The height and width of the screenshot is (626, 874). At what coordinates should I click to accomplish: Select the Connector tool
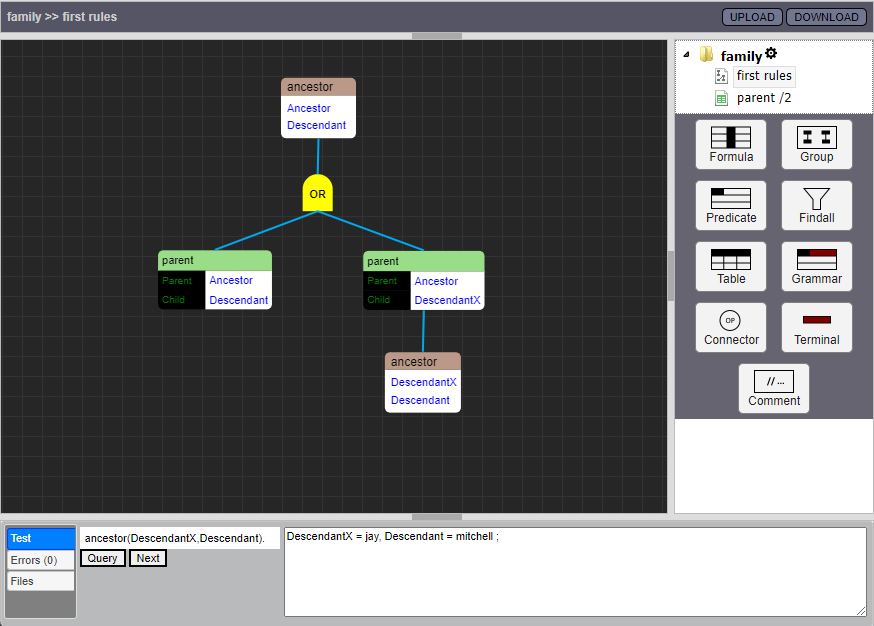pyautogui.click(x=730, y=327)
